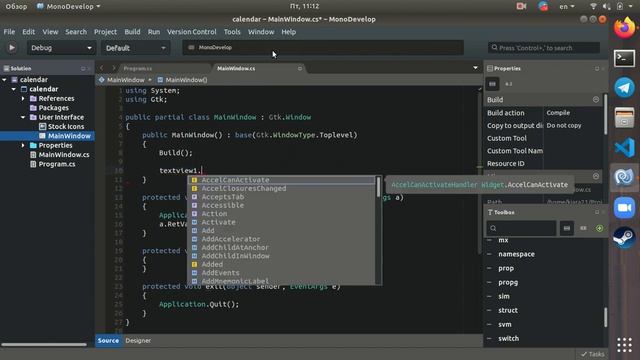Click the Solution pad auto-hide icon

point(83,69)
